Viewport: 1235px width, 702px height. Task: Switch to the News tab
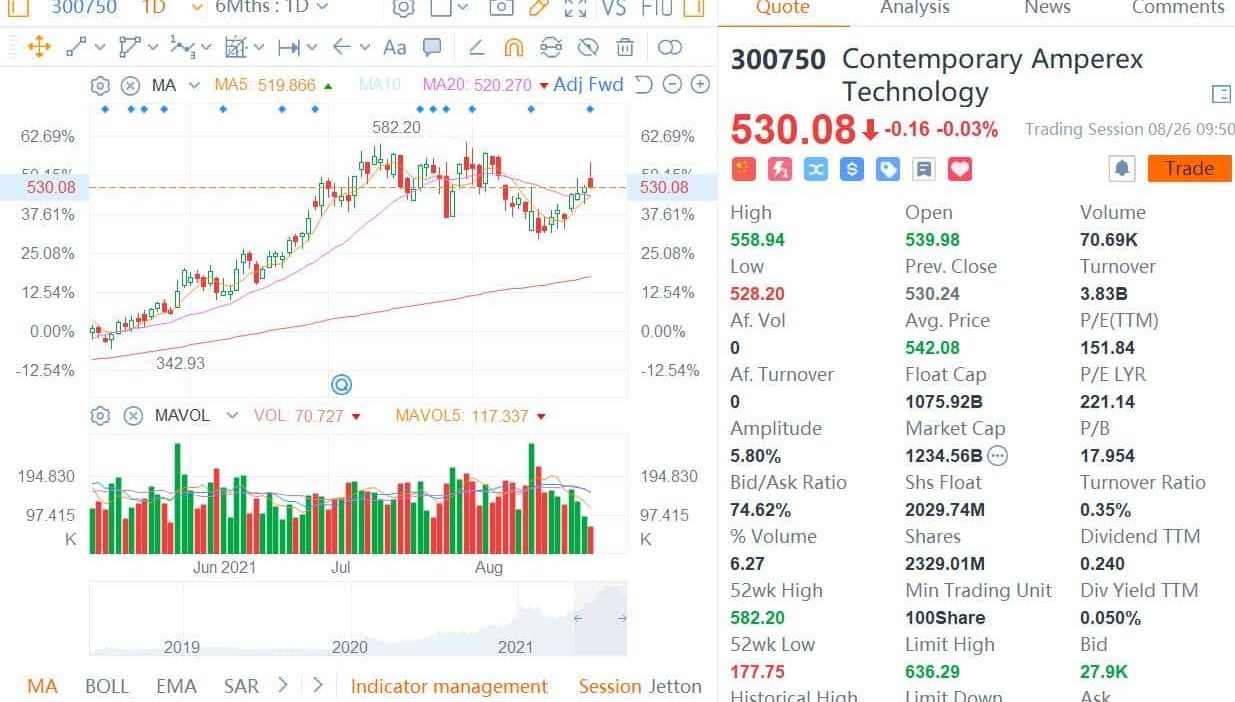(1048, 8)
